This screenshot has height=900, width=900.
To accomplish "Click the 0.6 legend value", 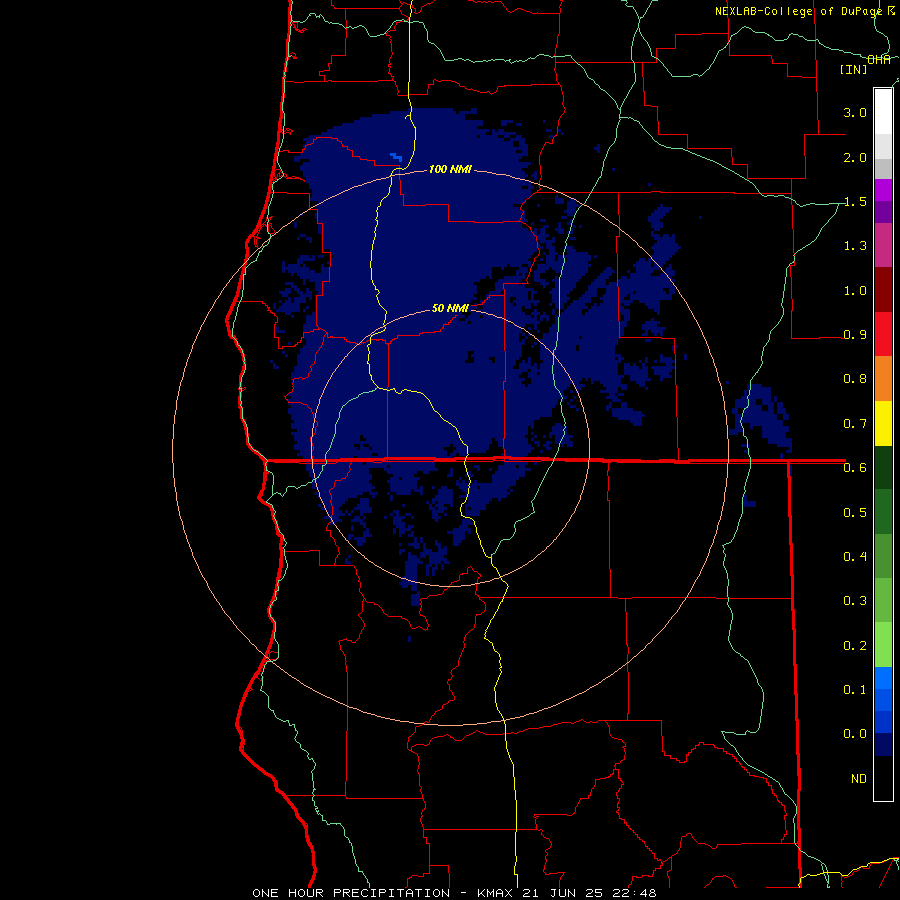I will pyautogui.click(x=855, y=468).
